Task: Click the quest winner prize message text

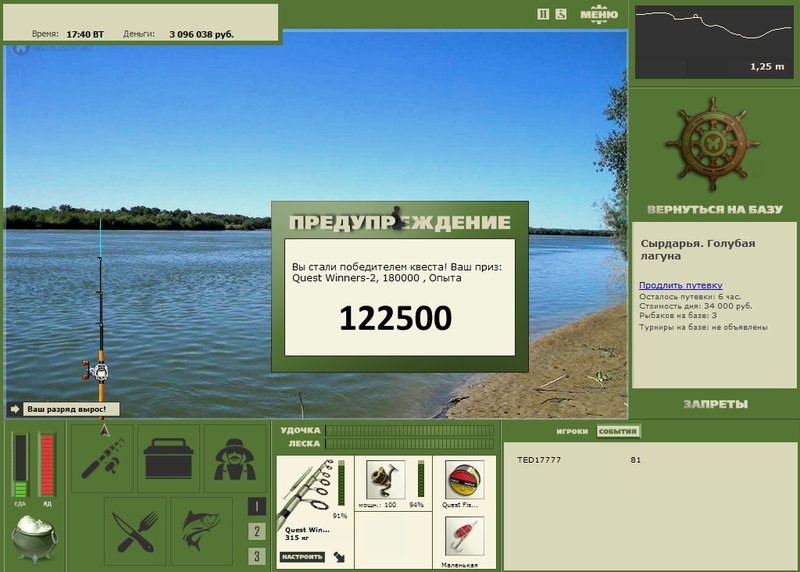Action: tap(397, 272)
